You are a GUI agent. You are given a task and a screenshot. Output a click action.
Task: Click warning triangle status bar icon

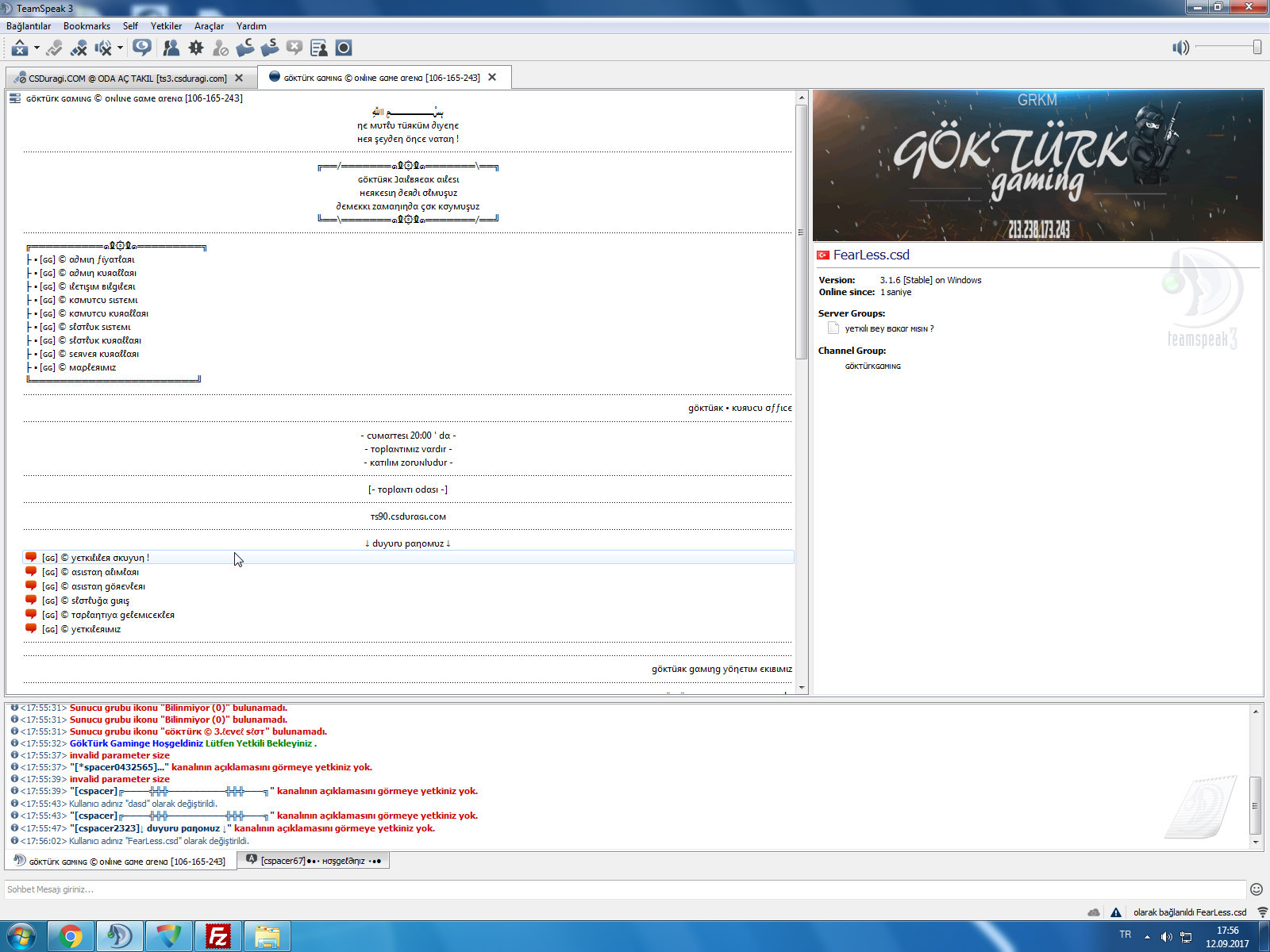coord(1116,912)
